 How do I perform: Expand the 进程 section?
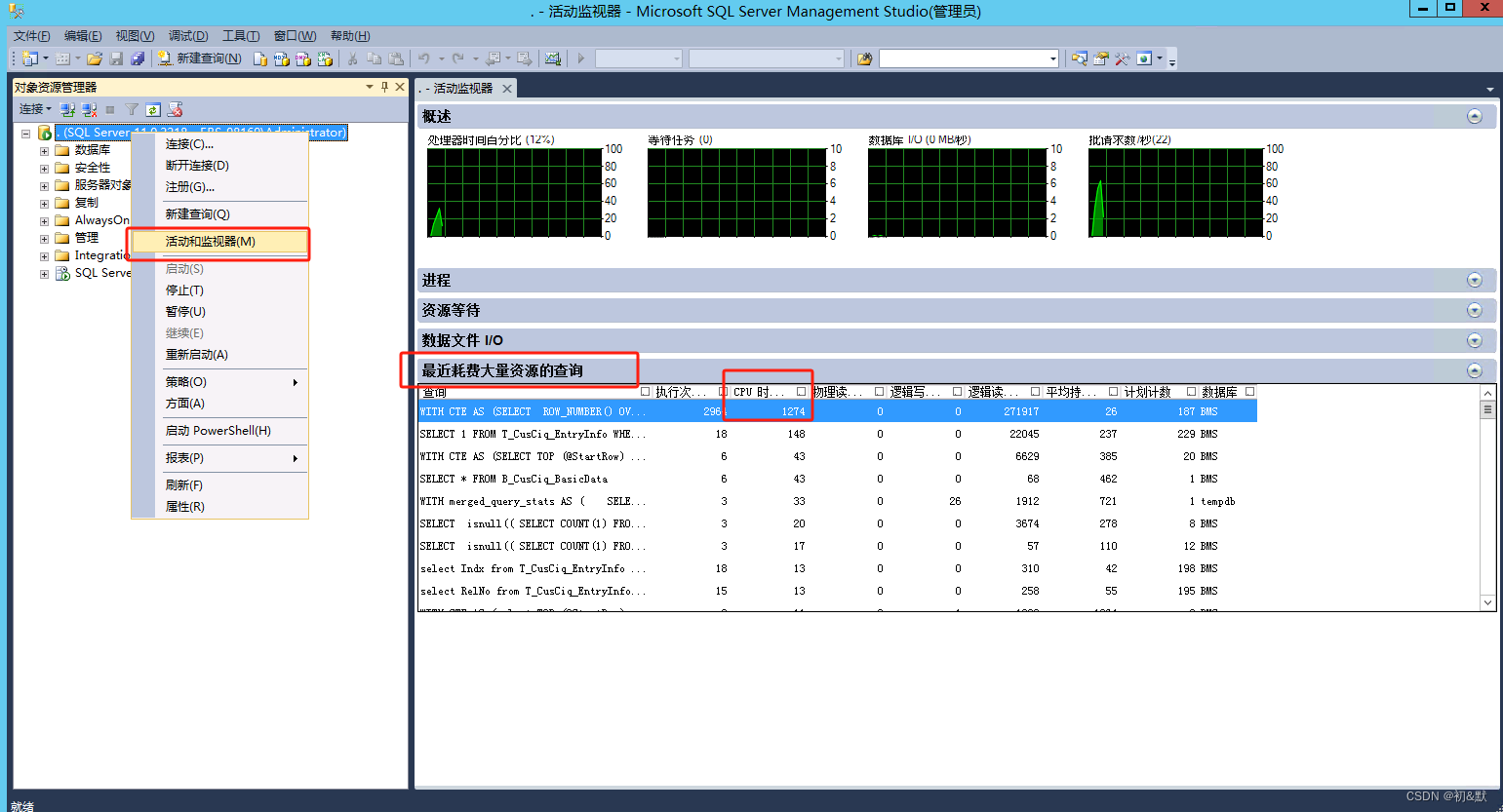[1474, 280]
